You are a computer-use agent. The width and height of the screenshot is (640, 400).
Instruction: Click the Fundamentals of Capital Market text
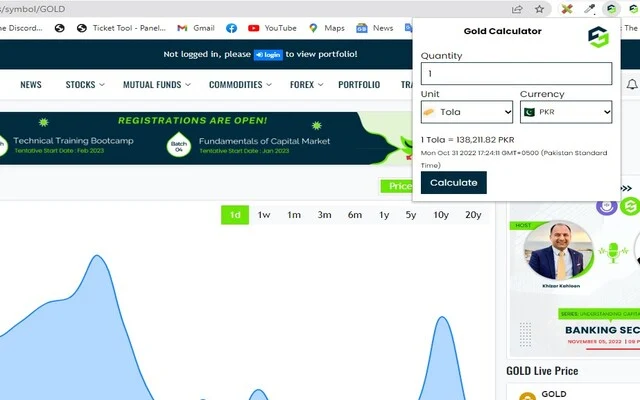pyautogui.click(x=264, y=141)
